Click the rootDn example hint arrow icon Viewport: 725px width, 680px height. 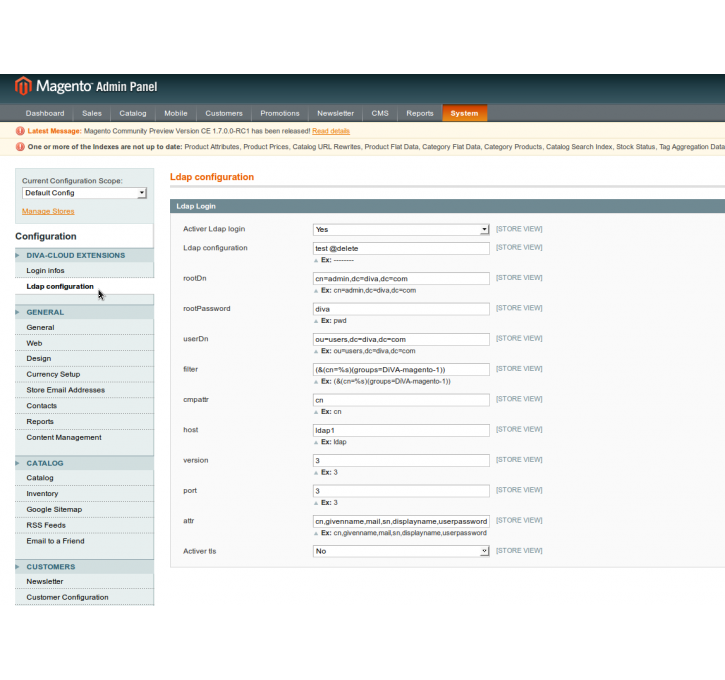[x=316, y=291]
